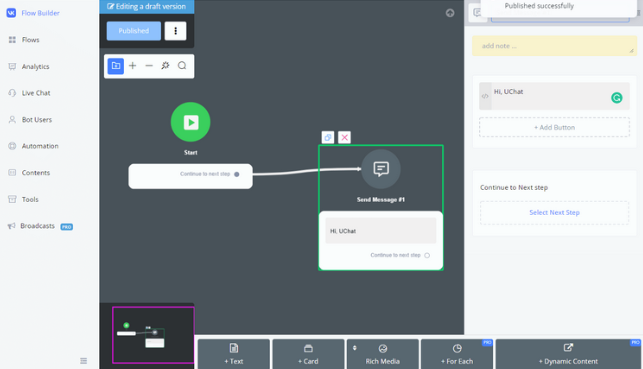Go to Live Chat
The width and height of the screenshot is (643, 369).
click(x=36, y=93)
